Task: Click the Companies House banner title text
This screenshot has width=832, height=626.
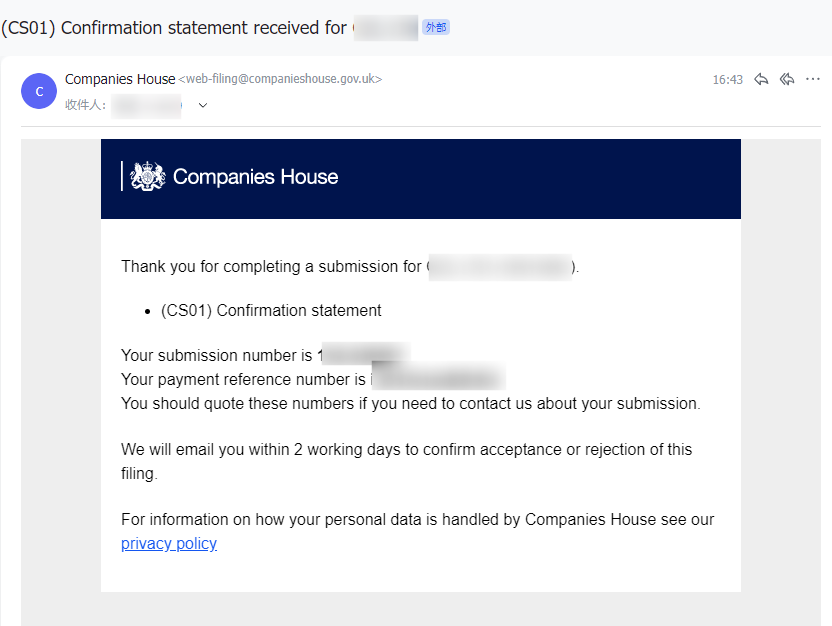Action: click(255, 177)
